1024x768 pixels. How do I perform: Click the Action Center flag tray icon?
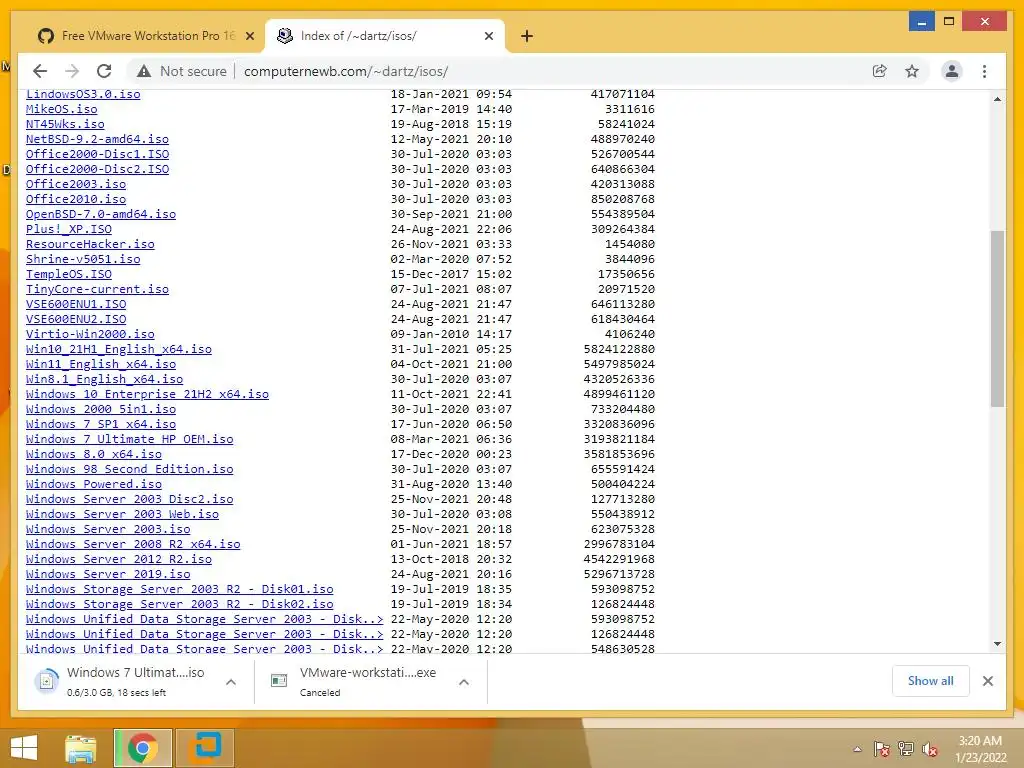point(881,749)
